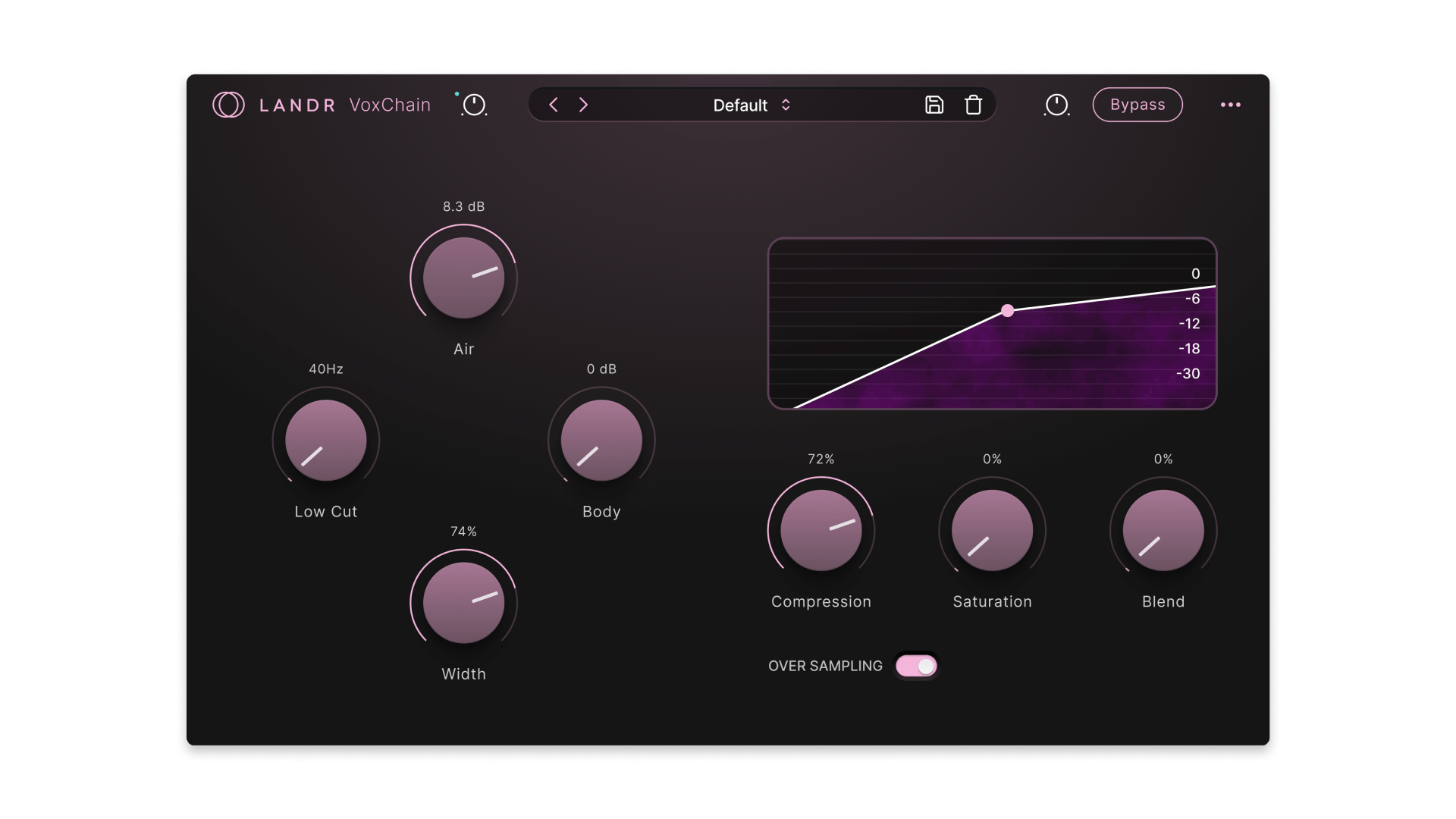This screenshot has width=1456, height=819.
Task: Click the 8.3 dB Air value
Action: [x=463, y=206]
